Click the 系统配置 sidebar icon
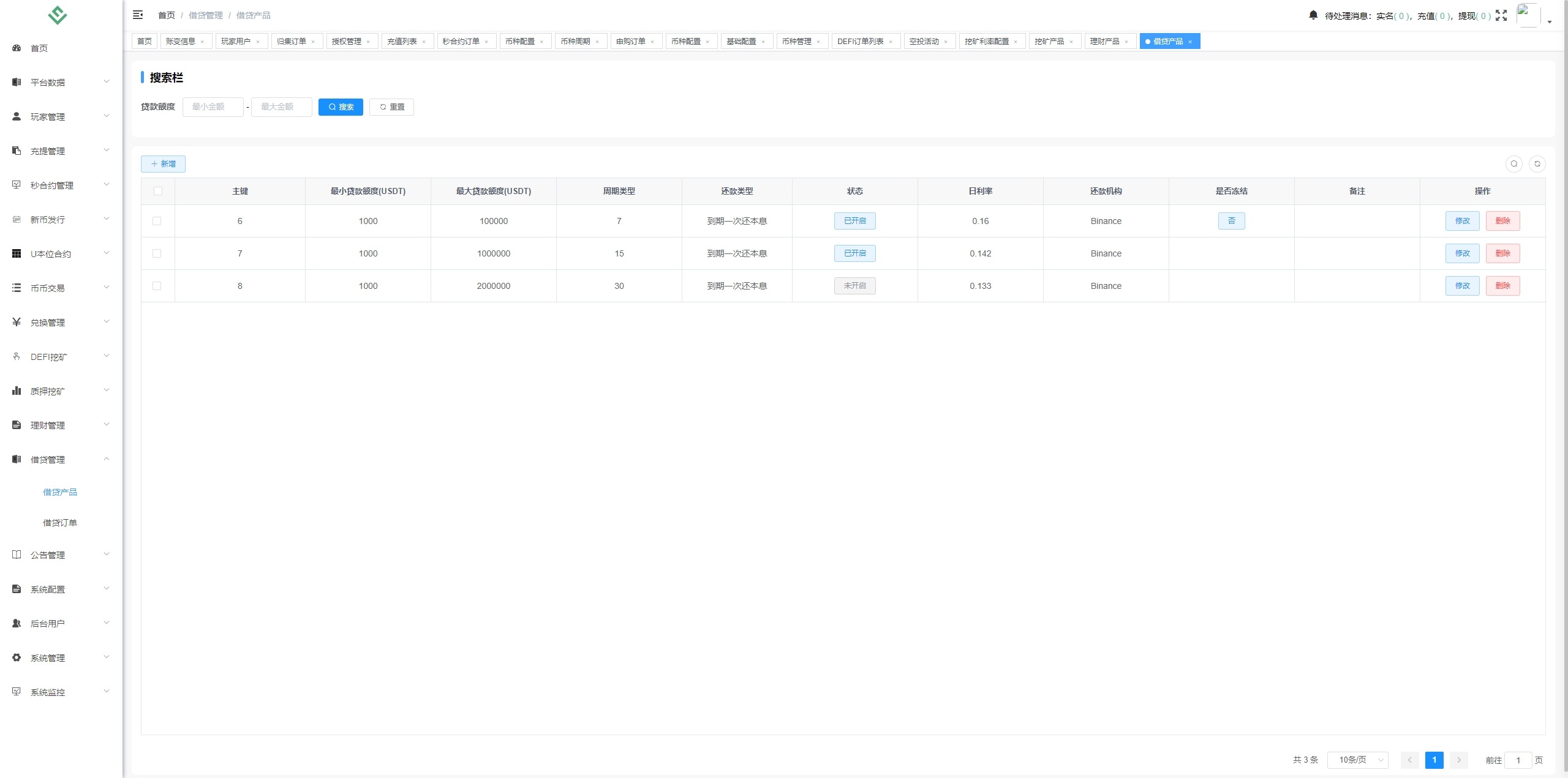The width and height of the screenshot is (1568, 778). click(17, 589)
